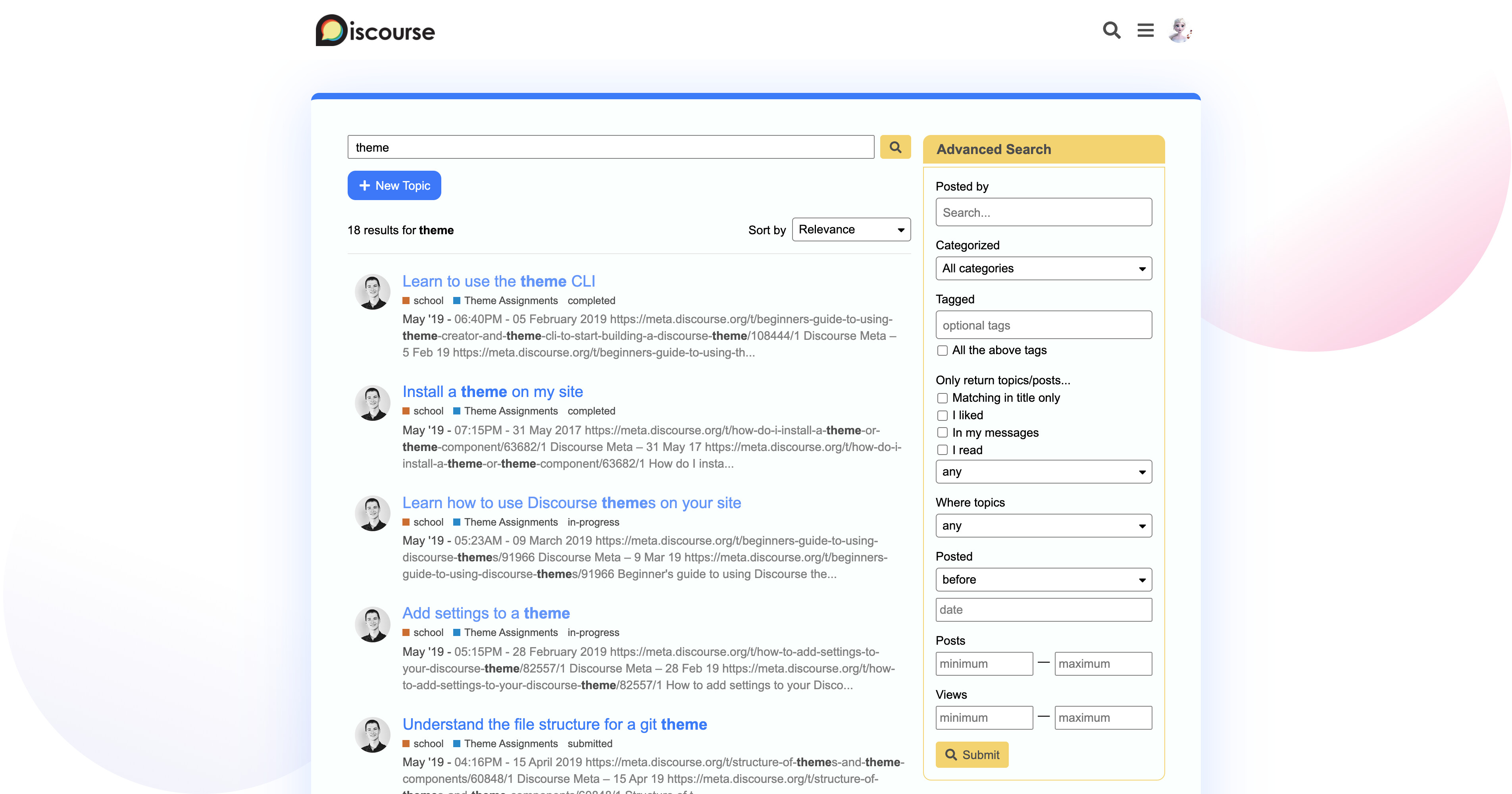Open the hamburger menu icon
The image size is (1512, 794).
tap(1145, 30)
